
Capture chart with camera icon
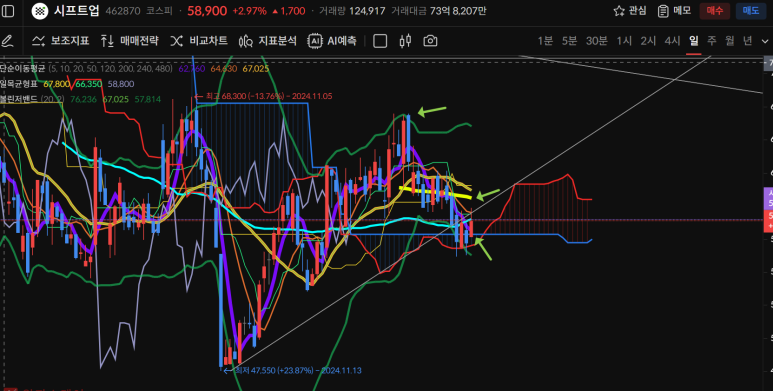430,41
